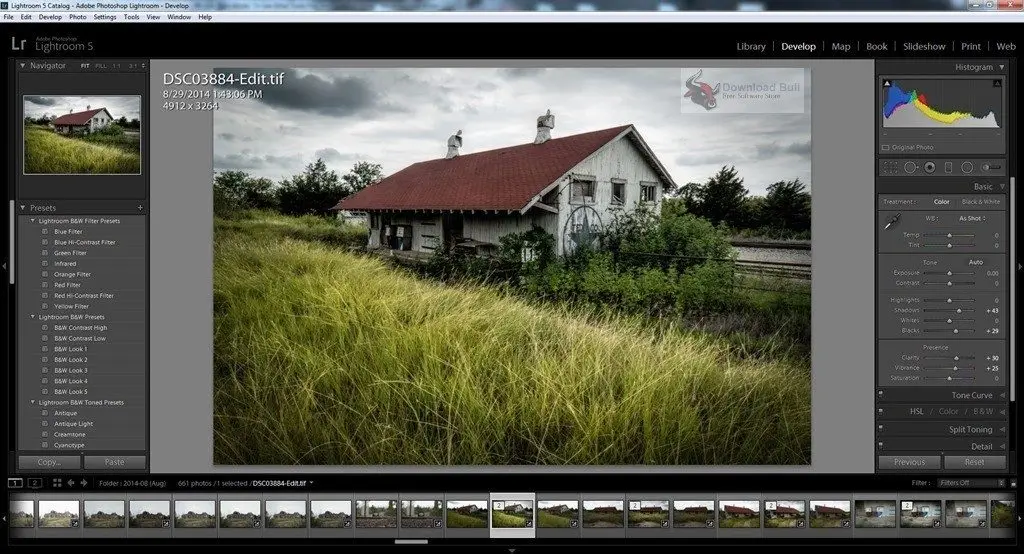Adjust the Clarity slider handle
The height and width of the screenshot is (554, 1024).
(956, 358)
